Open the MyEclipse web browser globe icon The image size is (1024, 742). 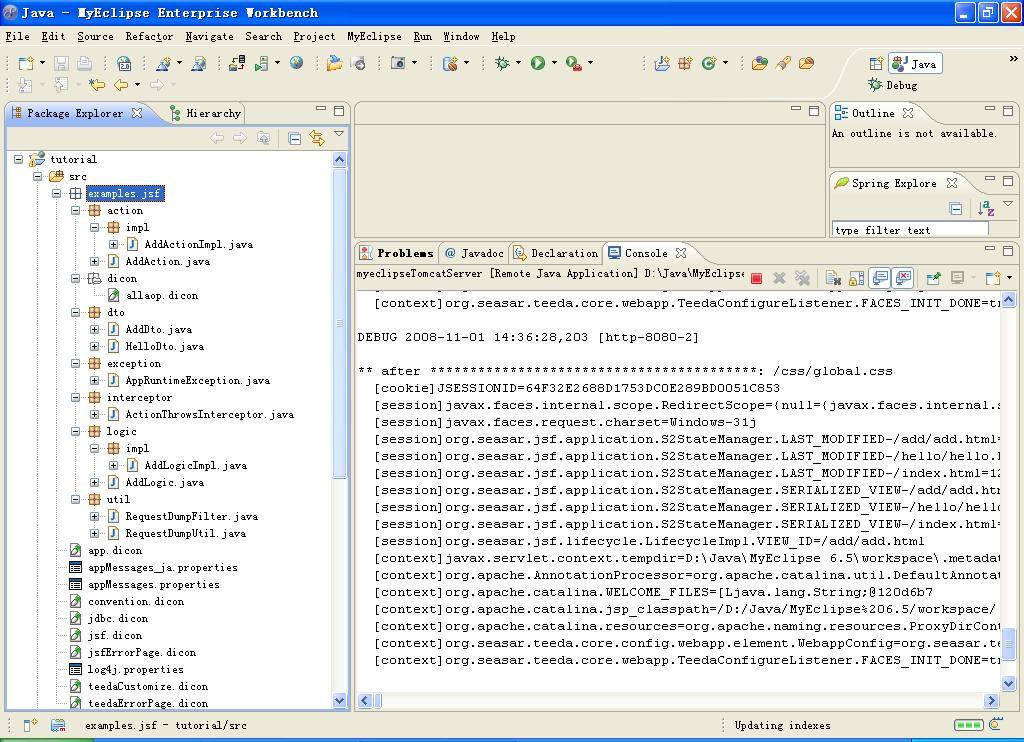tap(296, 63)
